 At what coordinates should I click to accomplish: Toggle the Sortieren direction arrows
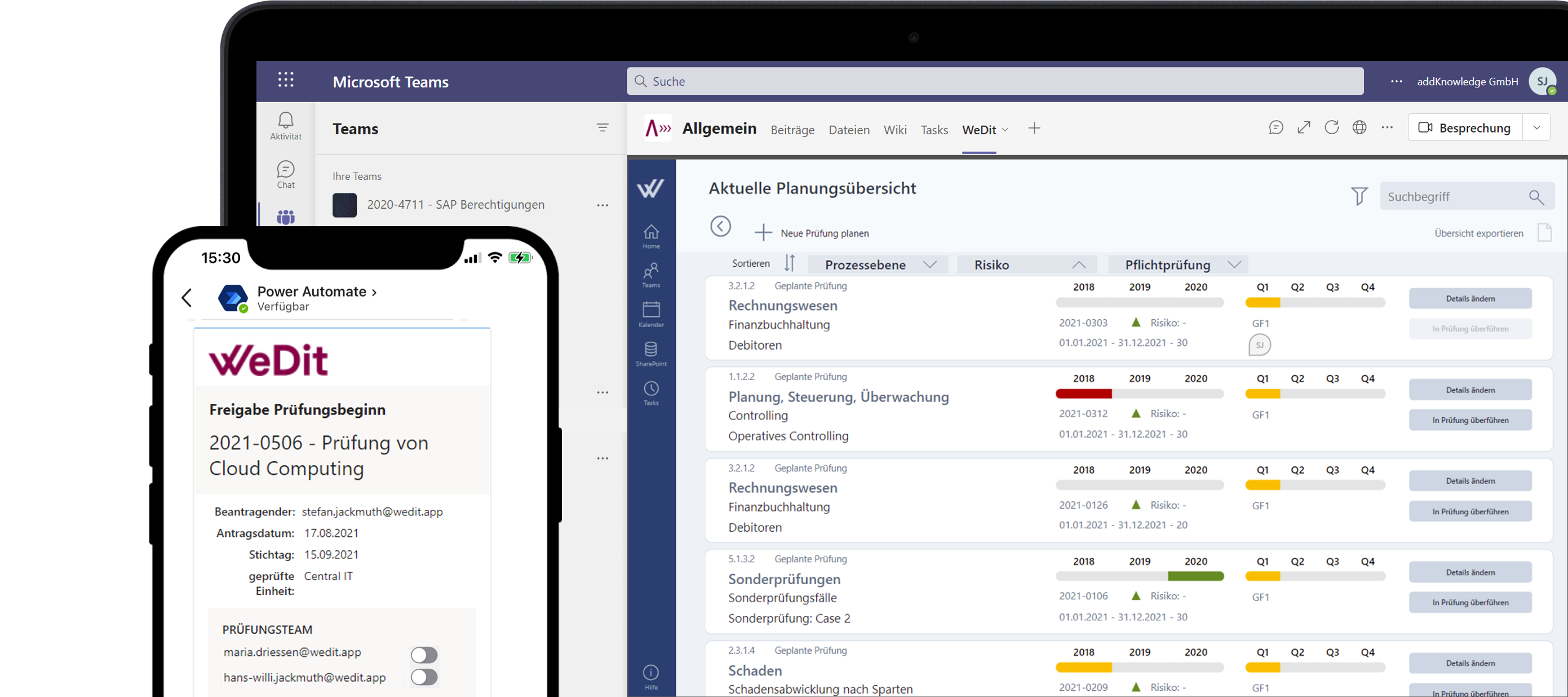point(790,263)
